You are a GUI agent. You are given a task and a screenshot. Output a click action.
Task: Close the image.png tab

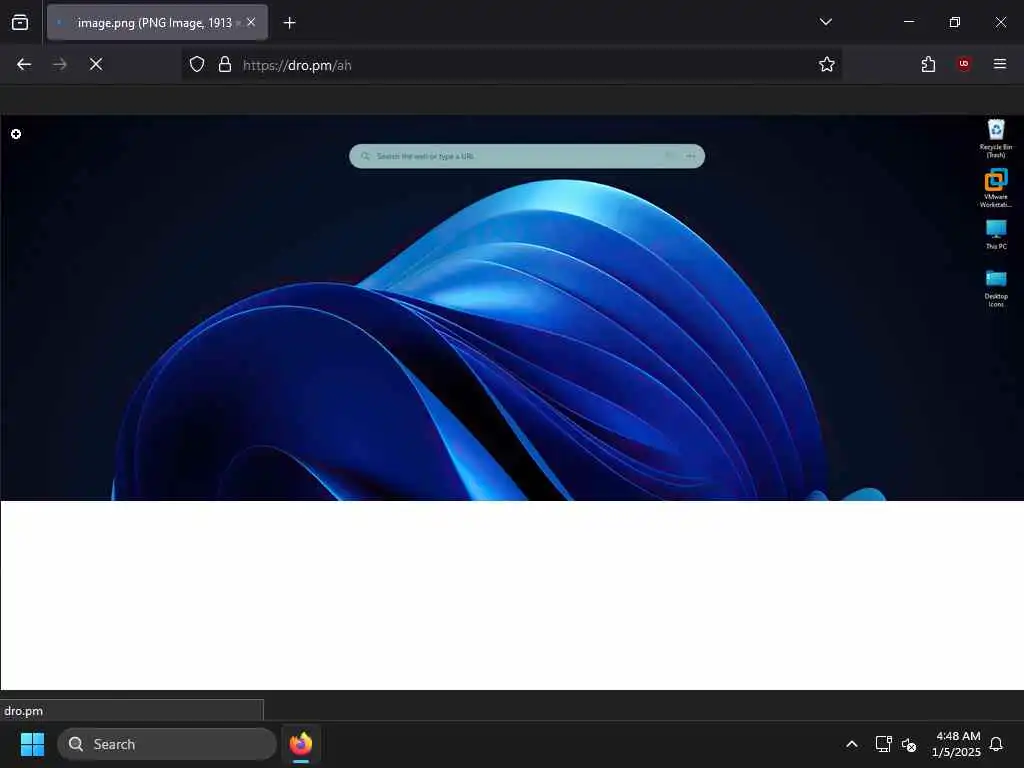[251, 23]
